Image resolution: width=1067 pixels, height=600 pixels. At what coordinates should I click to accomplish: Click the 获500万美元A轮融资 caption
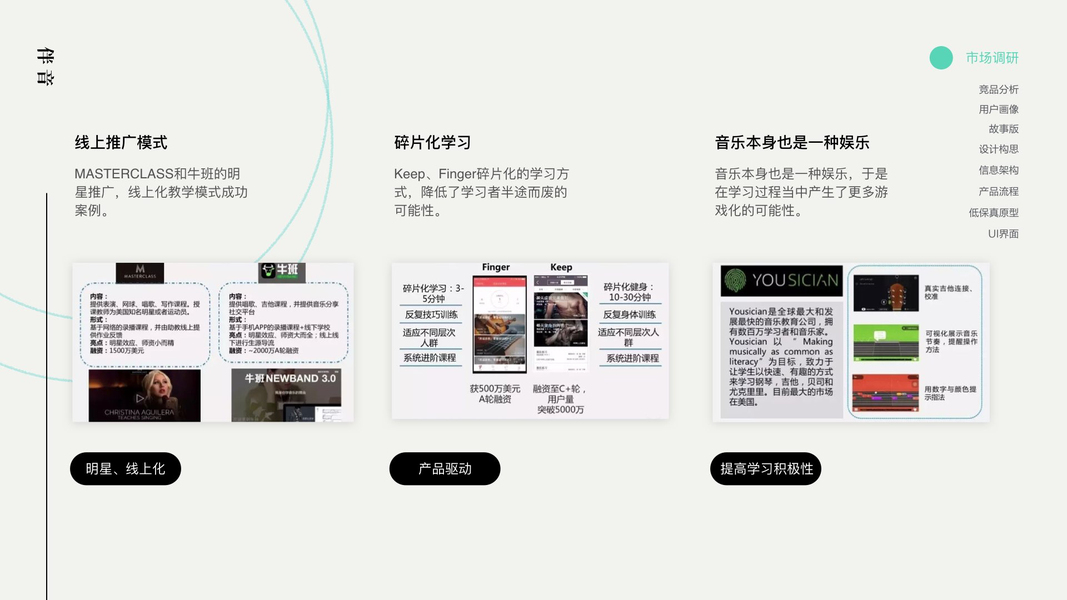tap(495, 394)
